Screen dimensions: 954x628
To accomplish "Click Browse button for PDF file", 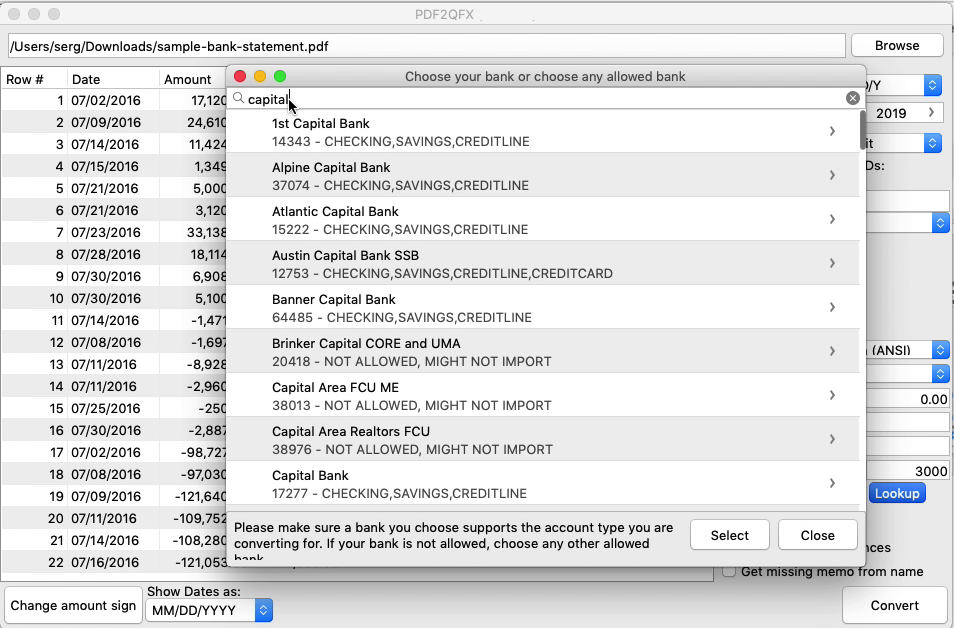I will tap(897, 46).
